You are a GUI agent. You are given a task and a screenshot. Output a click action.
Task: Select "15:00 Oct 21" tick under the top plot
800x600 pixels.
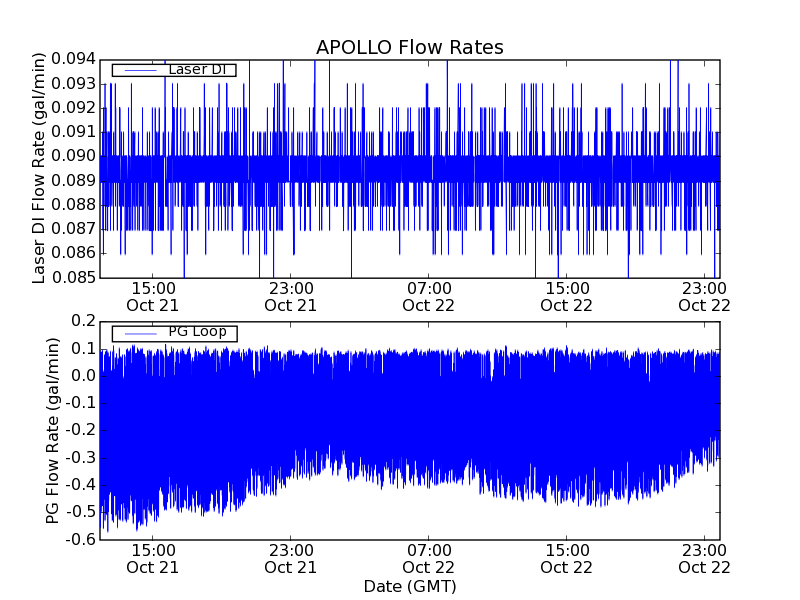point(152,296)
